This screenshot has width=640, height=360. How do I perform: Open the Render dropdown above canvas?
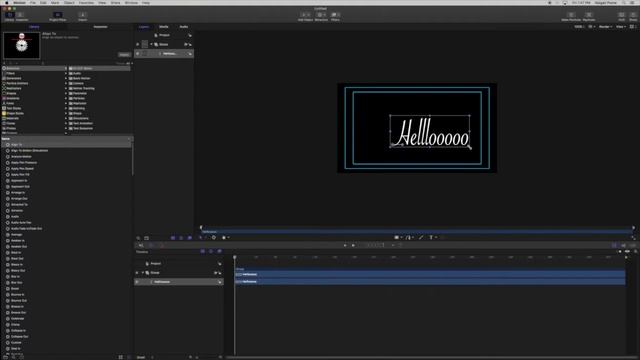tap(605, 27)
